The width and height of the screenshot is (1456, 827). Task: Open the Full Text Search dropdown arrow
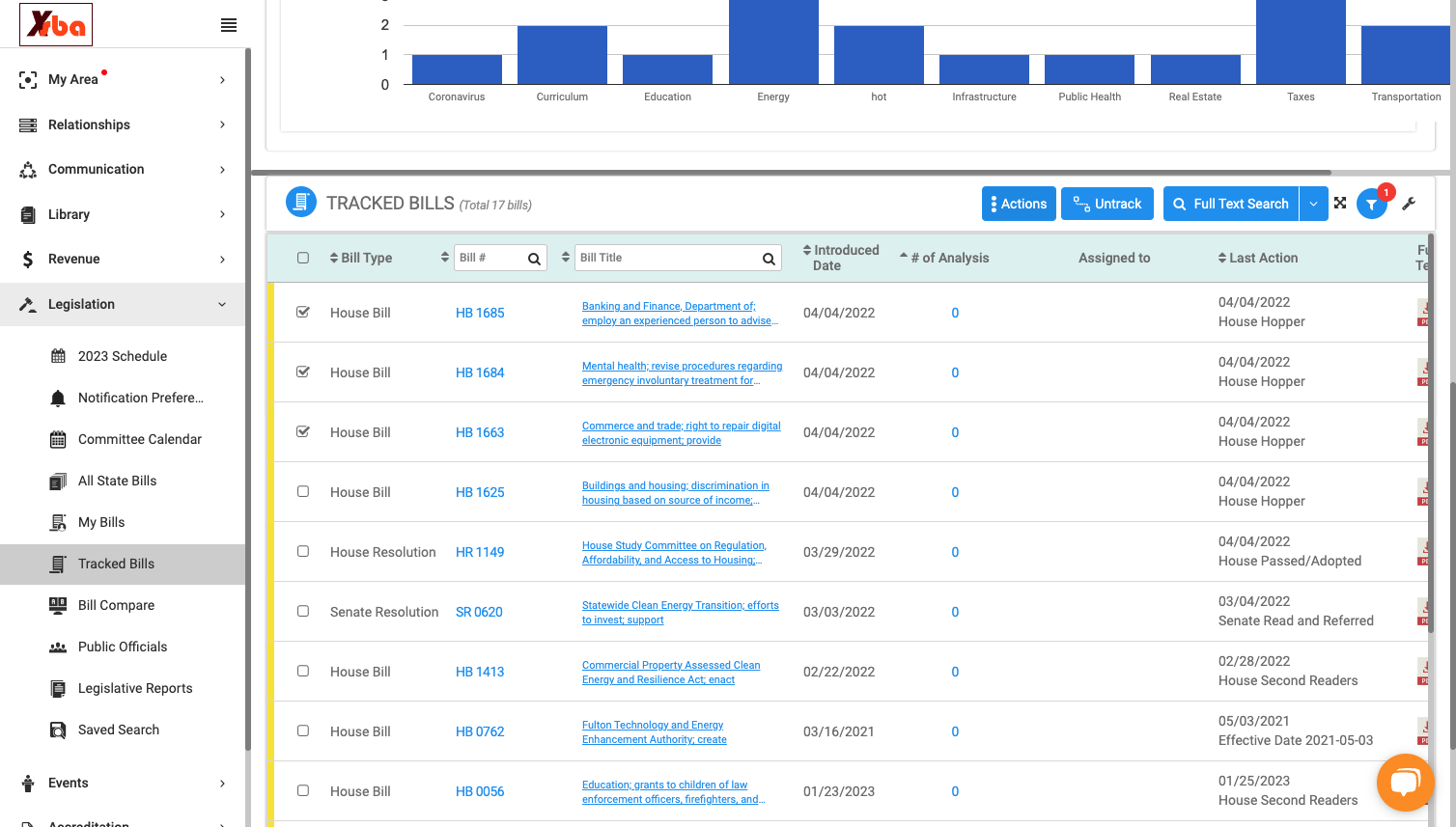pos(1313,204)
